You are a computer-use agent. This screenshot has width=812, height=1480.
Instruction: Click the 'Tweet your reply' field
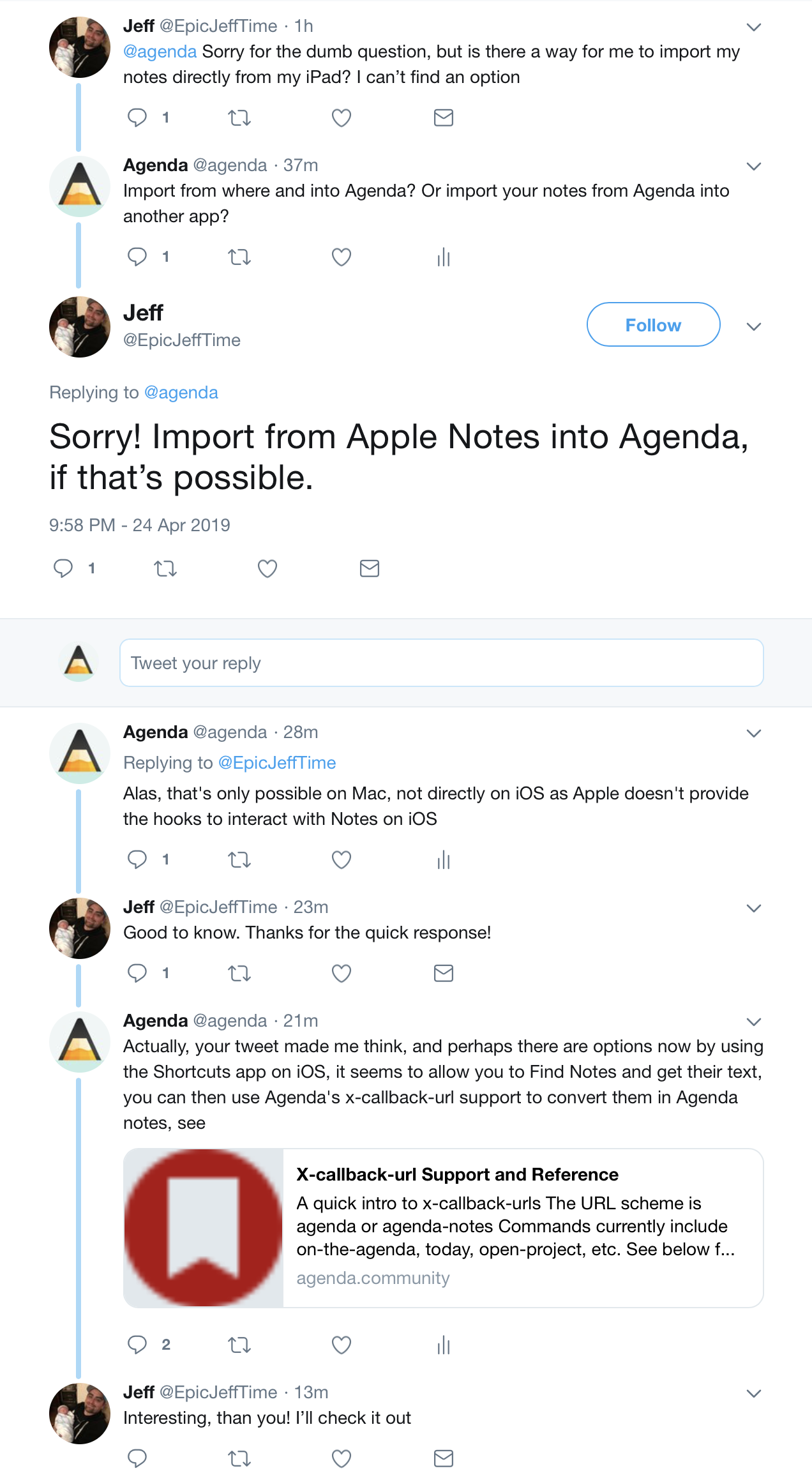[442, 663]
